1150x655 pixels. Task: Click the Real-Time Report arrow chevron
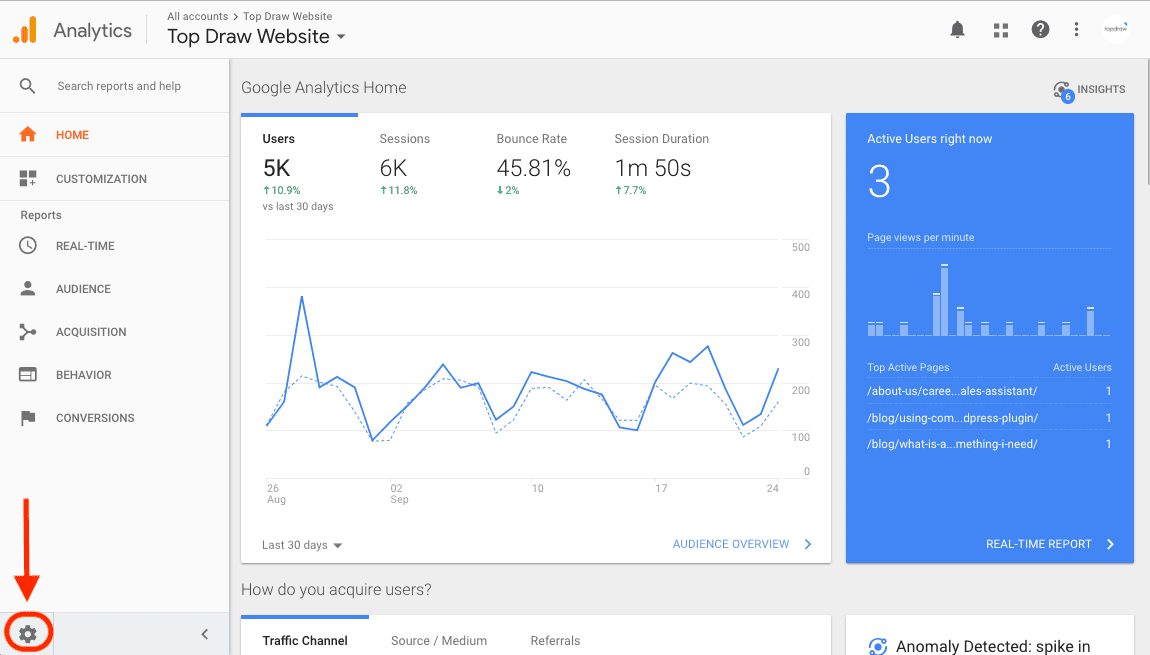pyautogui.click(x=1110, y=544)
